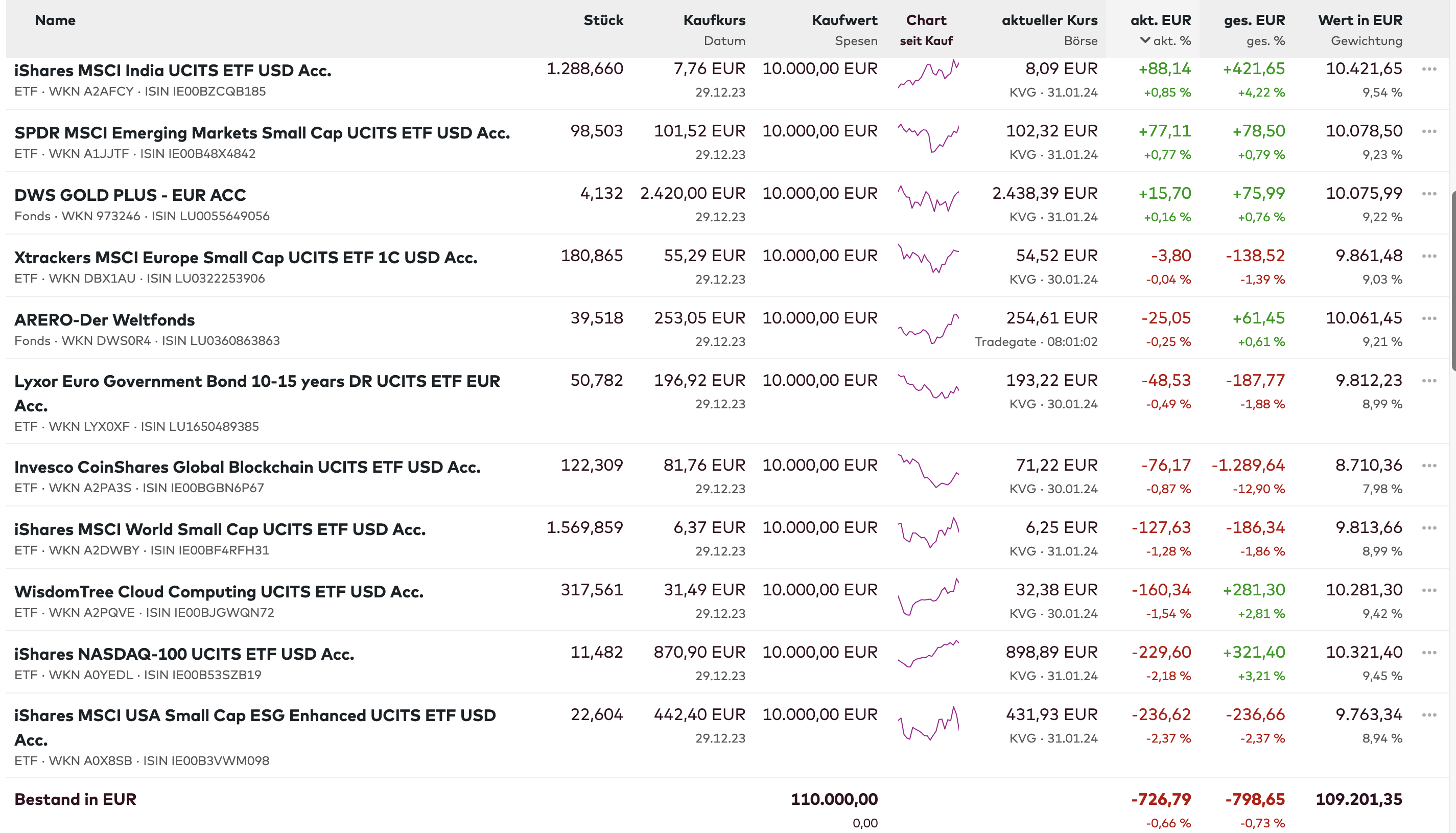Click iShares NASDAQ-100 sparkline chart

(x=928, y=653)
